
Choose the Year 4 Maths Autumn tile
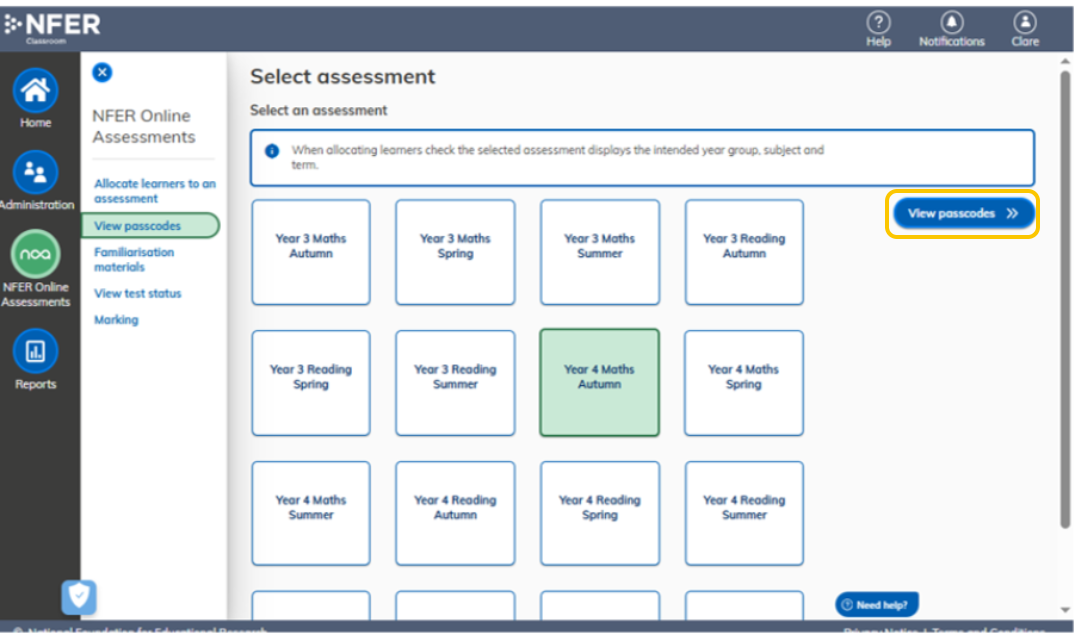(599, 383)
